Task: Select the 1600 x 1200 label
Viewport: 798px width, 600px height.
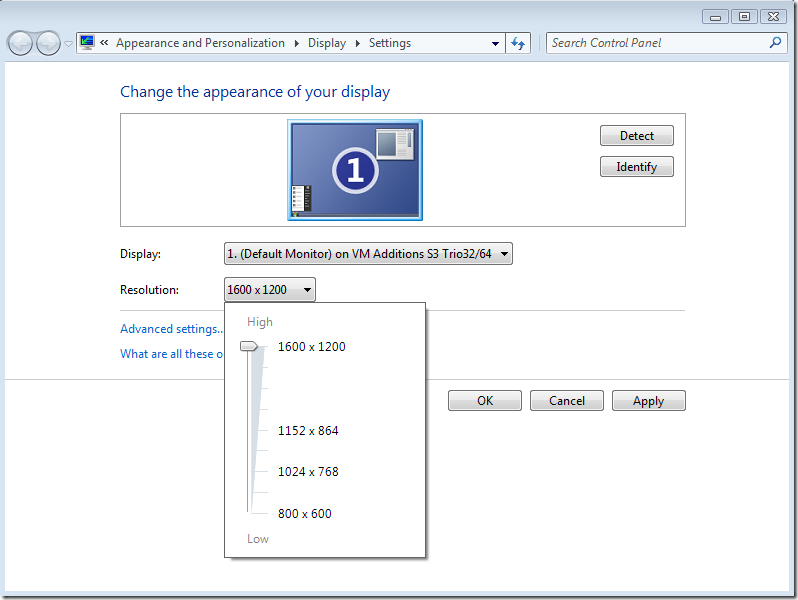Action: tap(311, 347)
